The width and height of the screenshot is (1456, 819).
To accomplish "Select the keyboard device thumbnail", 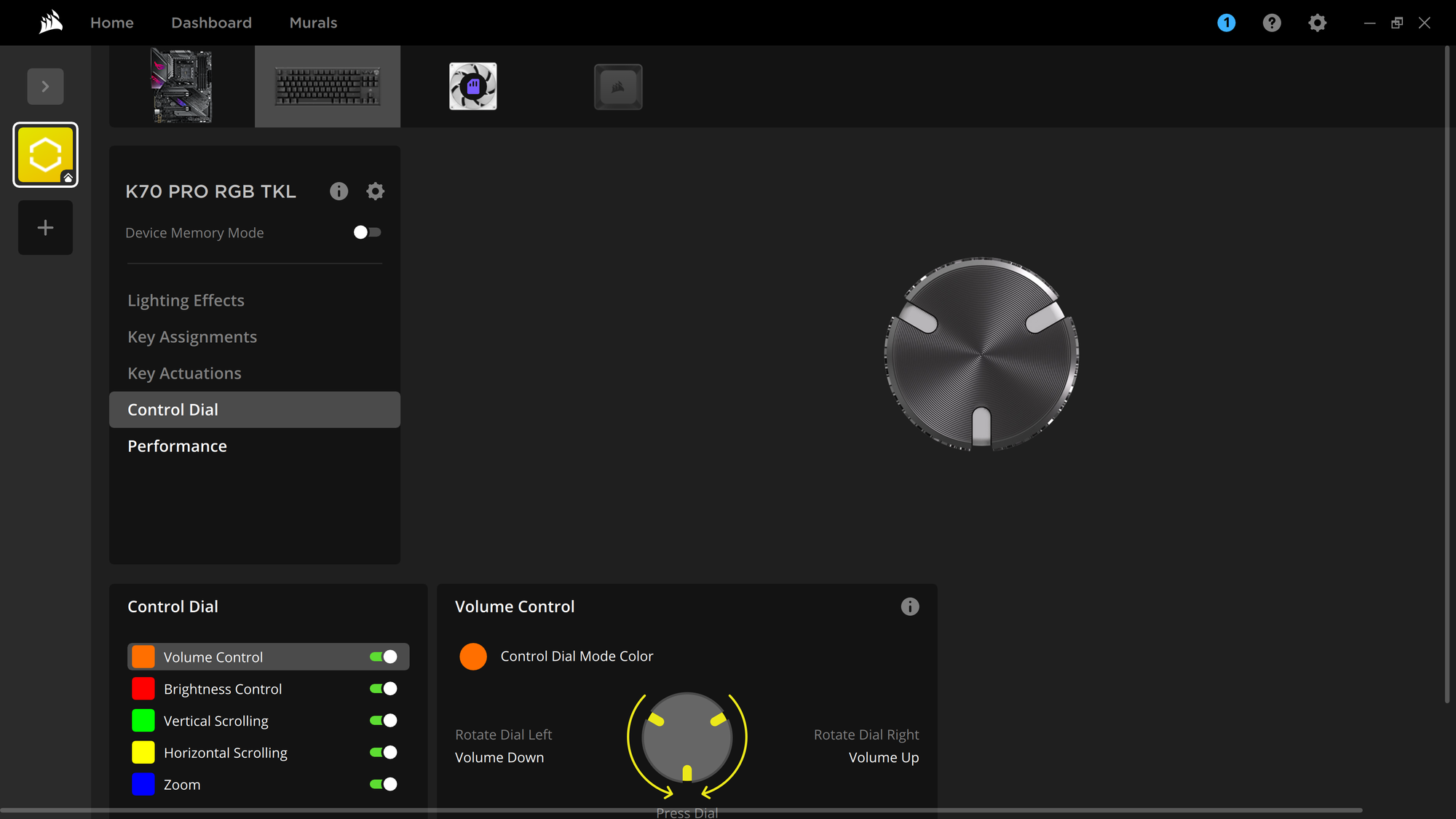I will point(327,86).
